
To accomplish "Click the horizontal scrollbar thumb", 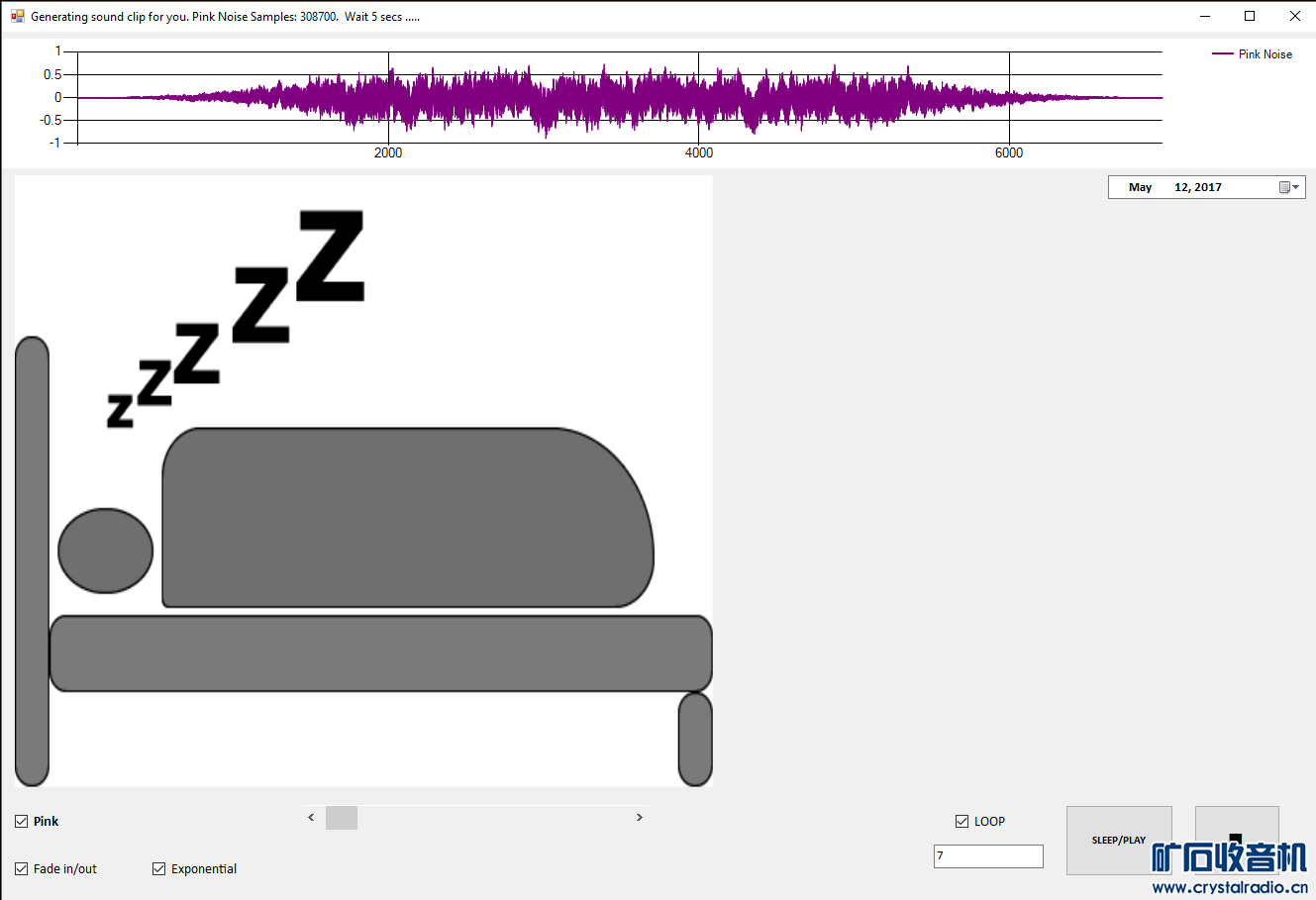I will [x=342, y=818].
